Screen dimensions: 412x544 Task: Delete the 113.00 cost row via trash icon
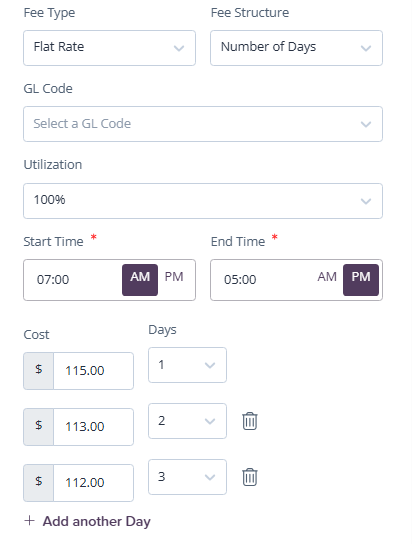tap(249, 421)
